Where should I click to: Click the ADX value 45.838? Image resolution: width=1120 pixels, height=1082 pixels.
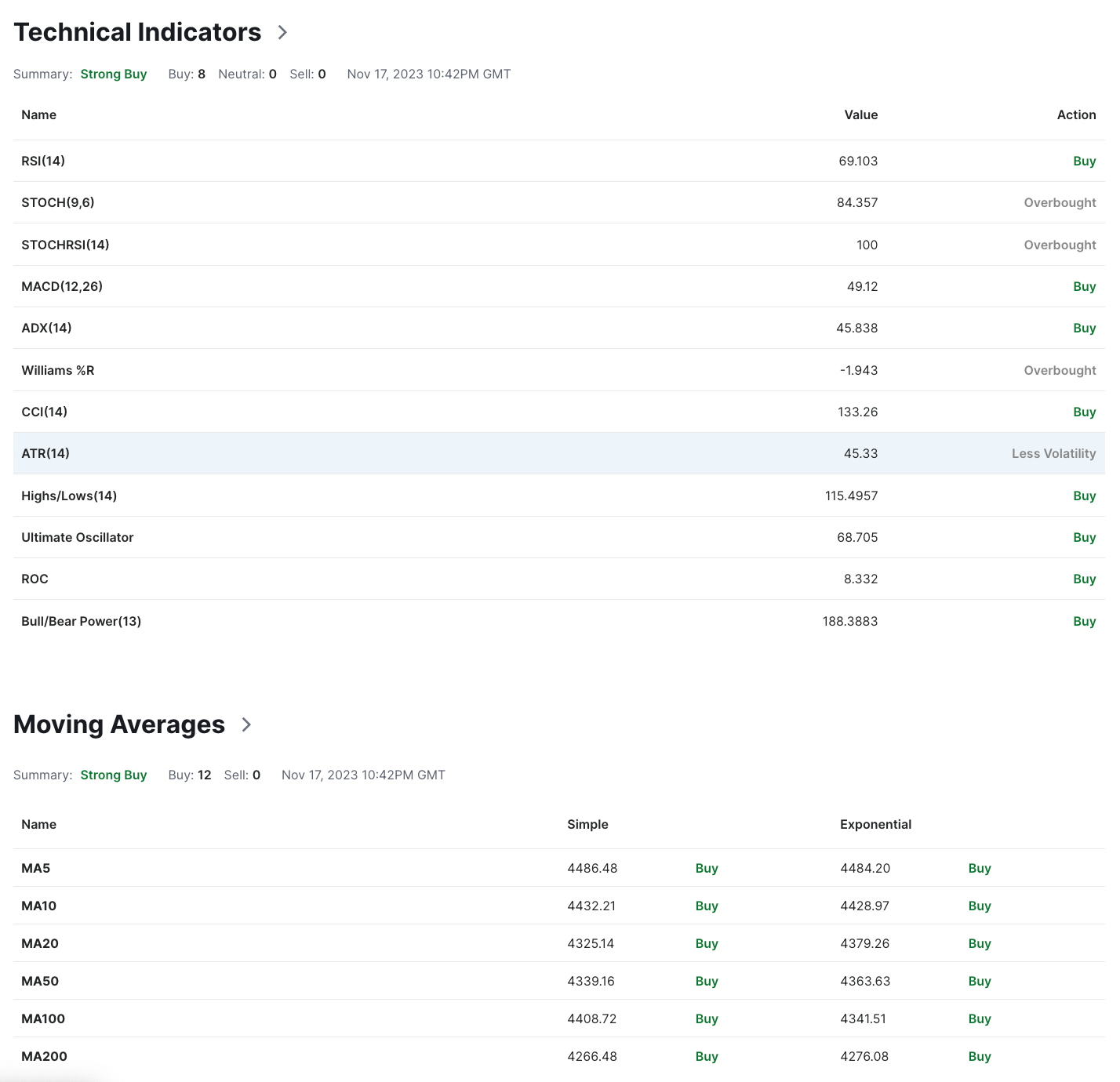[x=857, y=328]
